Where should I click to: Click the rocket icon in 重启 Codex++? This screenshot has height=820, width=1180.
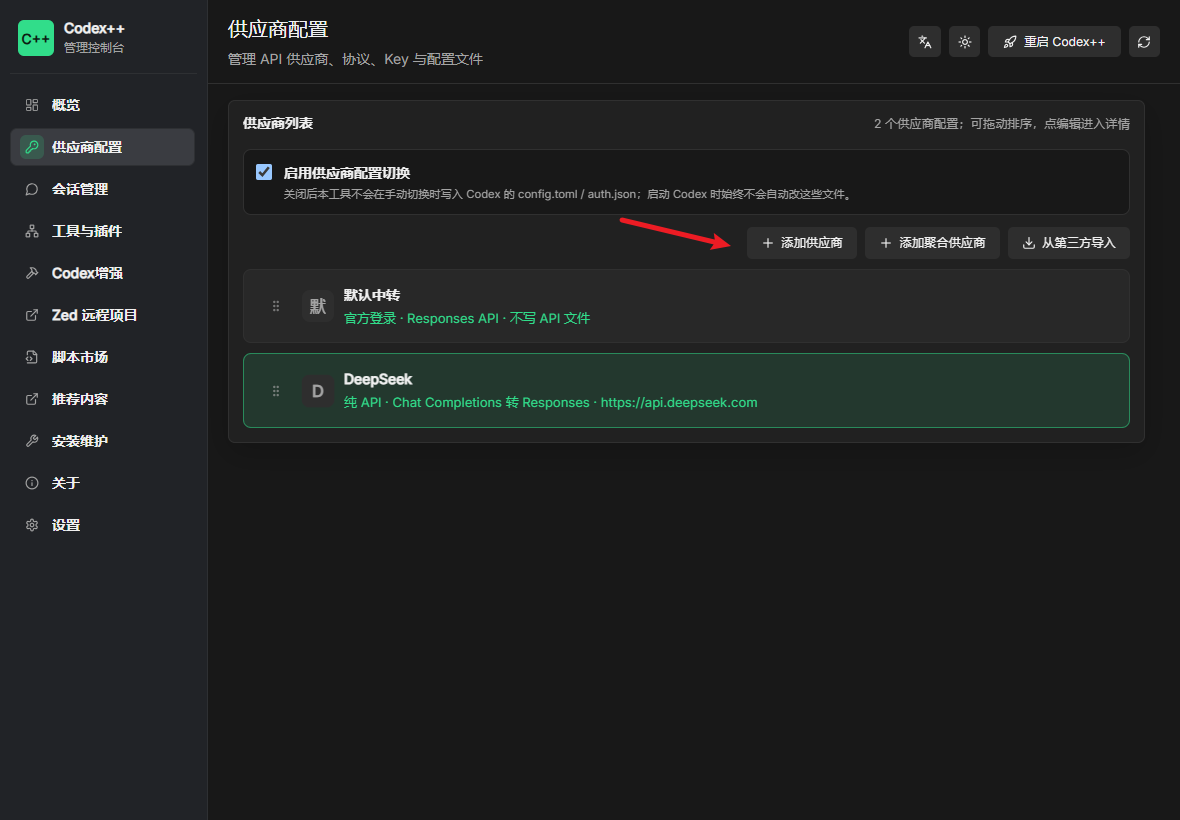pyautogui.click(x=1010, y=42)
